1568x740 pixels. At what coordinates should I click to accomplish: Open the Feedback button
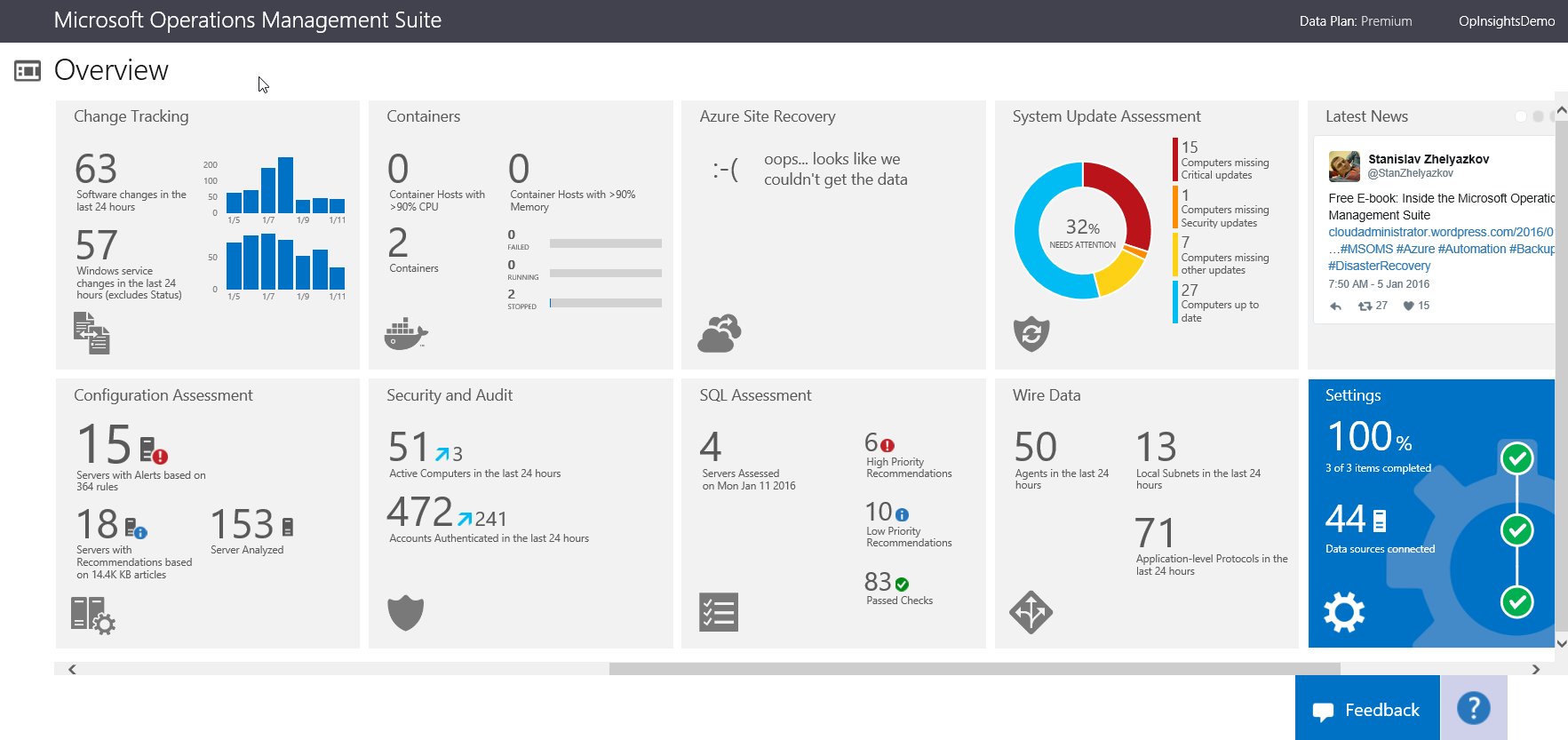pyautogui.click(x=1366, y=710)
